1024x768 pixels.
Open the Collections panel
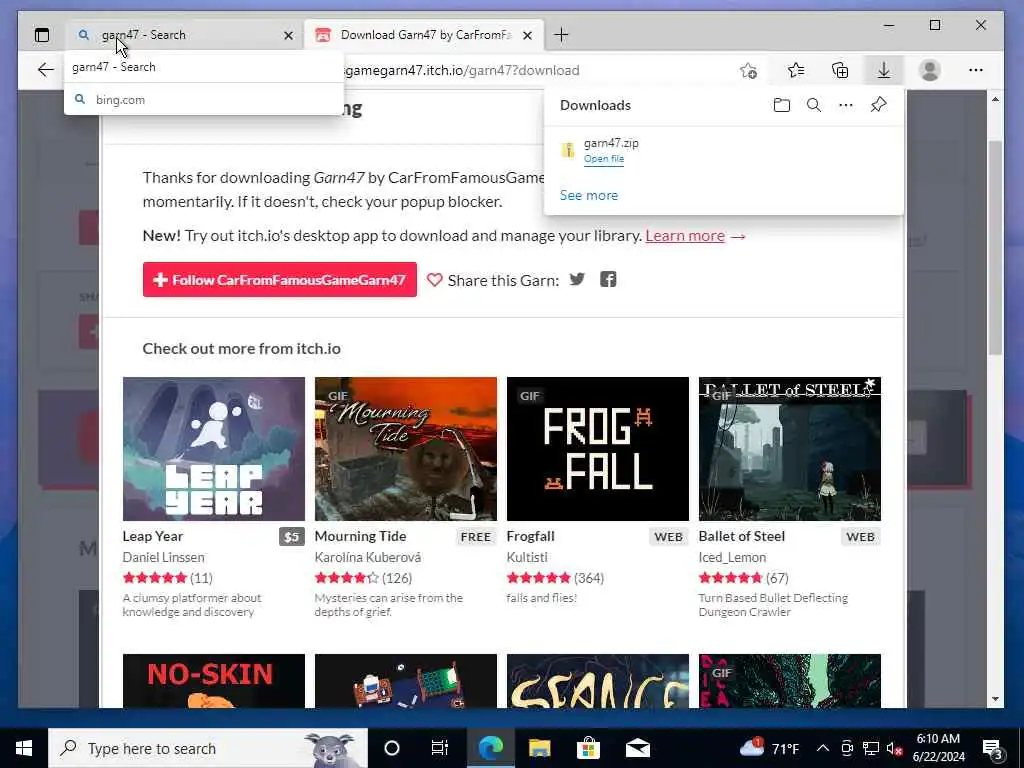click(840, 70)
